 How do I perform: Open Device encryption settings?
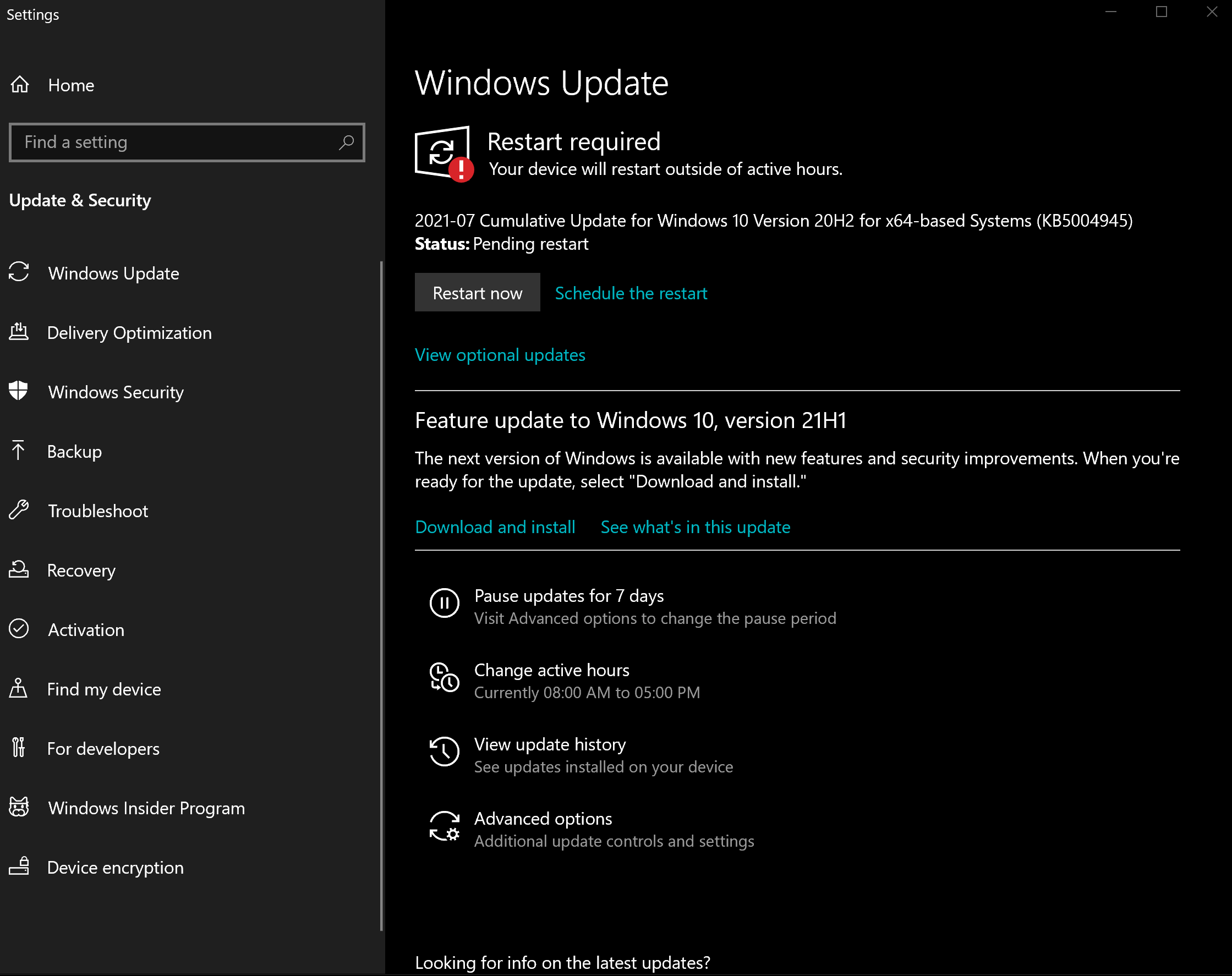116,868
